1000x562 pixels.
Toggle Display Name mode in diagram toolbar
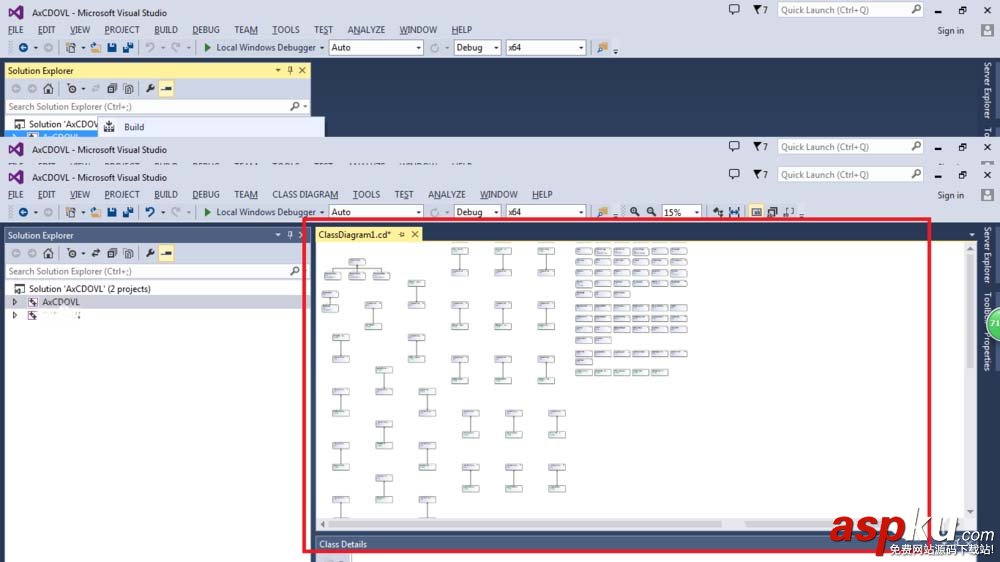tap(756, 212)
